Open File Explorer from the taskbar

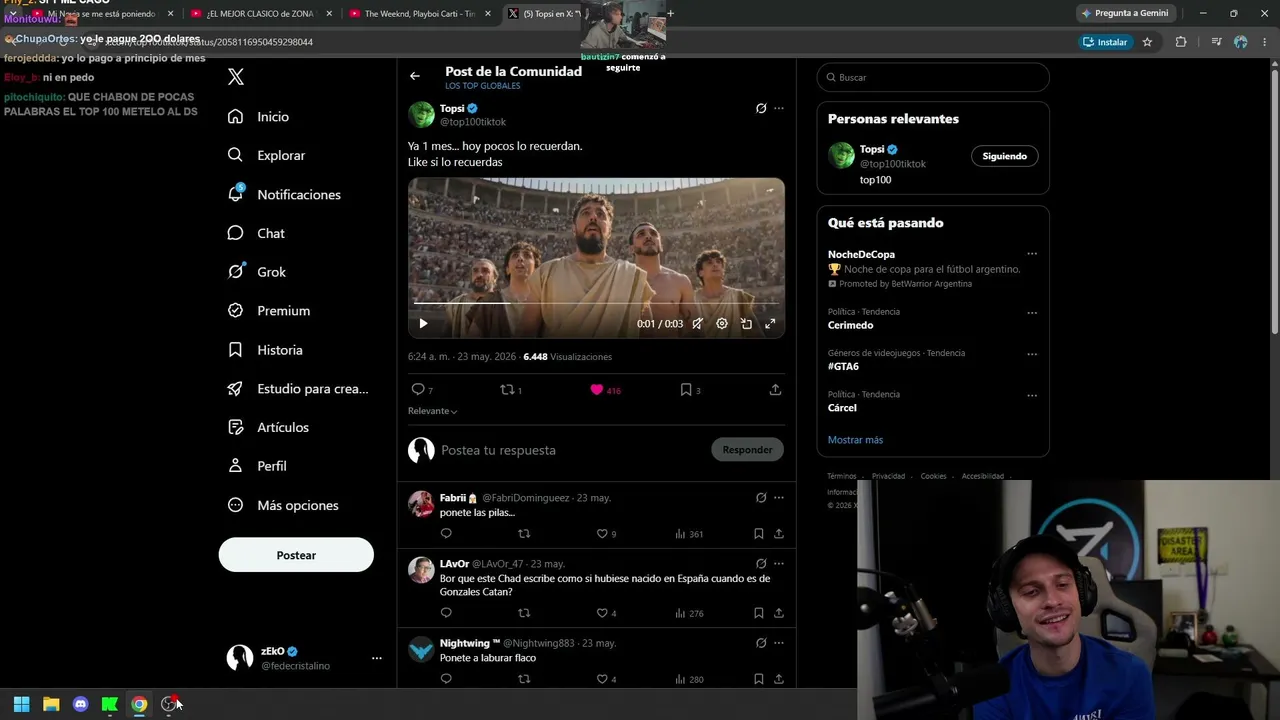(51, 704)
